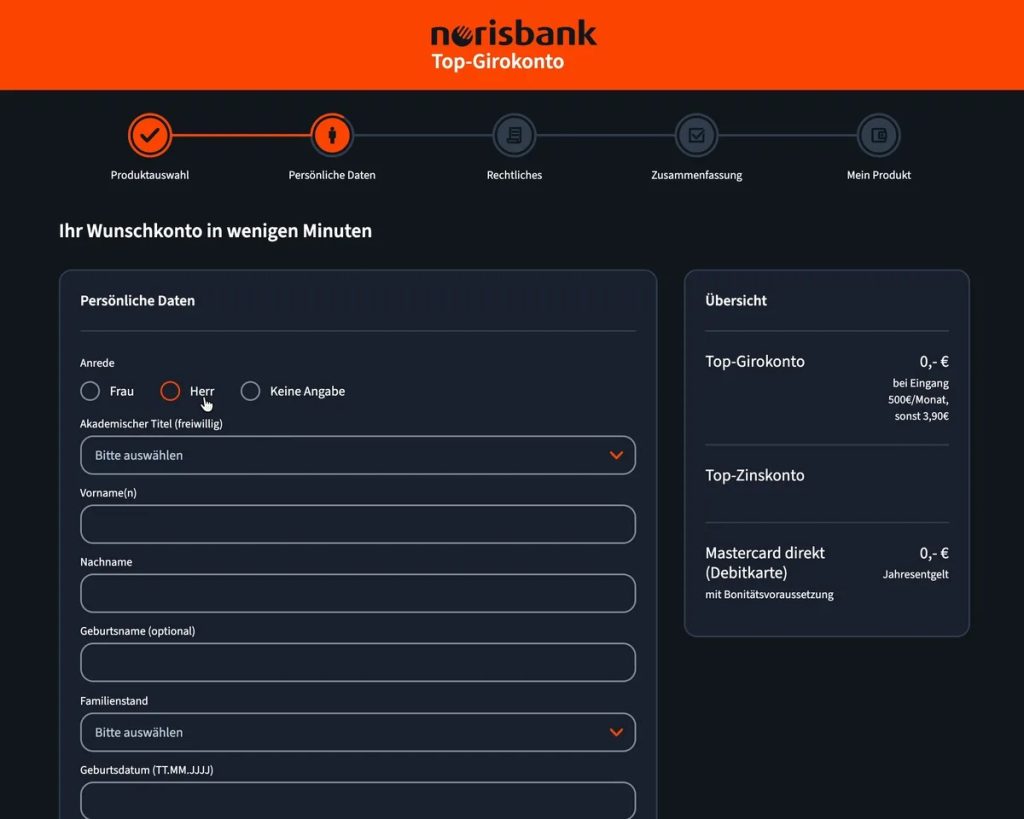This screenshot has height=819, width=1024.
Task: Select the Herr radio button
Action: coord(170,391)
